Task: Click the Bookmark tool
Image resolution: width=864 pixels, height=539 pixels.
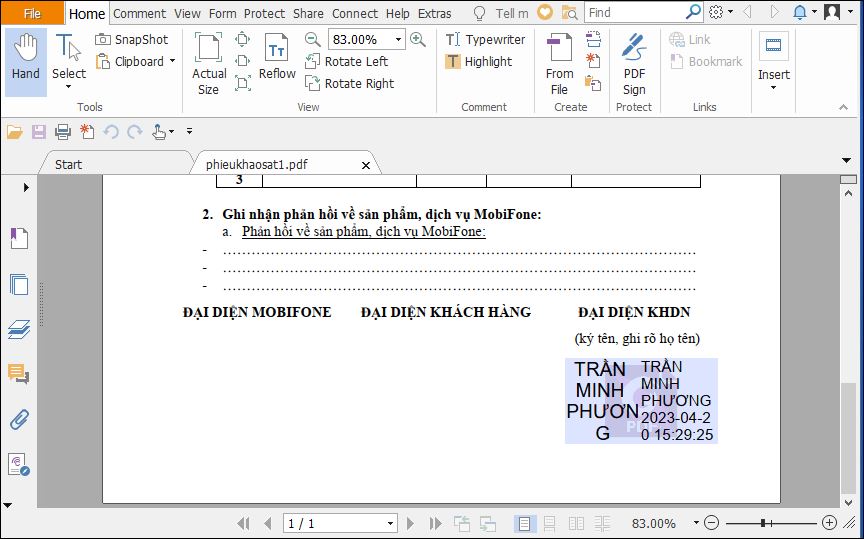Action: click(706, 62)
